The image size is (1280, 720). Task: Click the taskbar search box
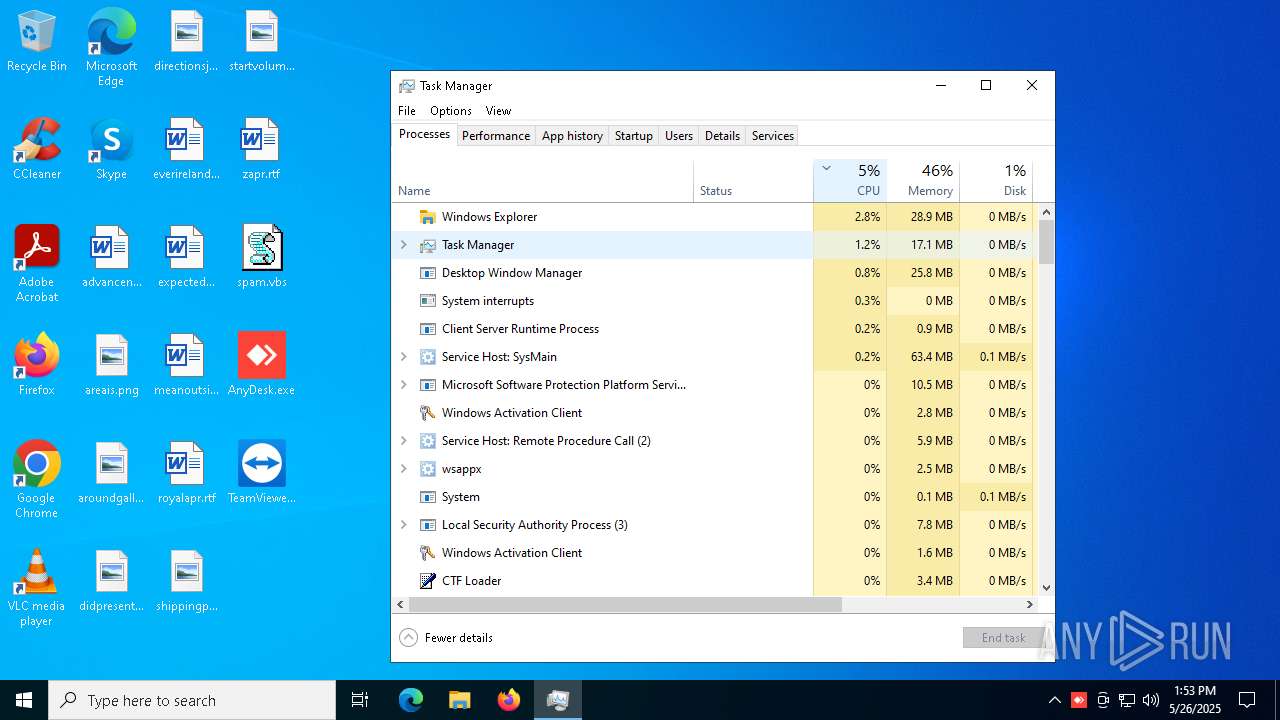pyautogui.click(x=192, y=700)
